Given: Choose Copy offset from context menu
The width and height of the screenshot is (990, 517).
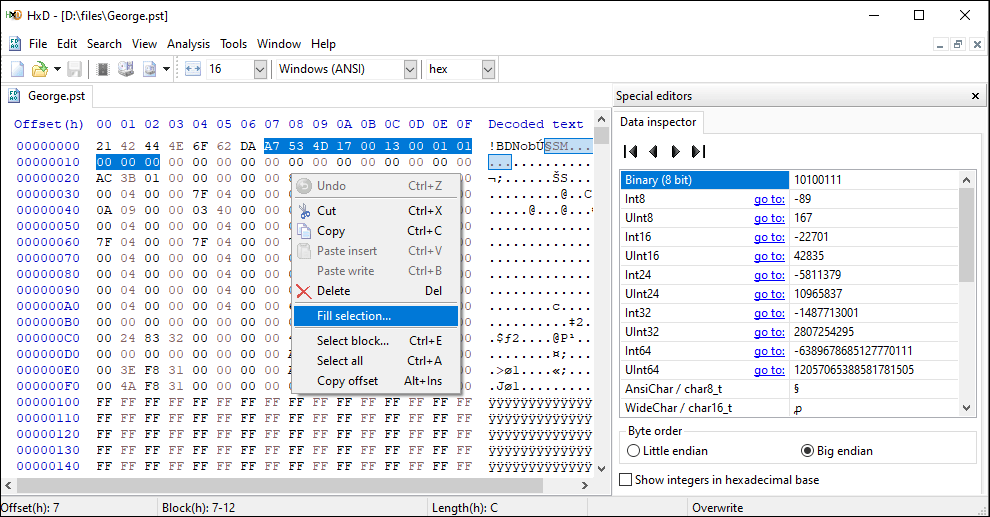Looking at the screenshot, I should [x=376, y=381].
